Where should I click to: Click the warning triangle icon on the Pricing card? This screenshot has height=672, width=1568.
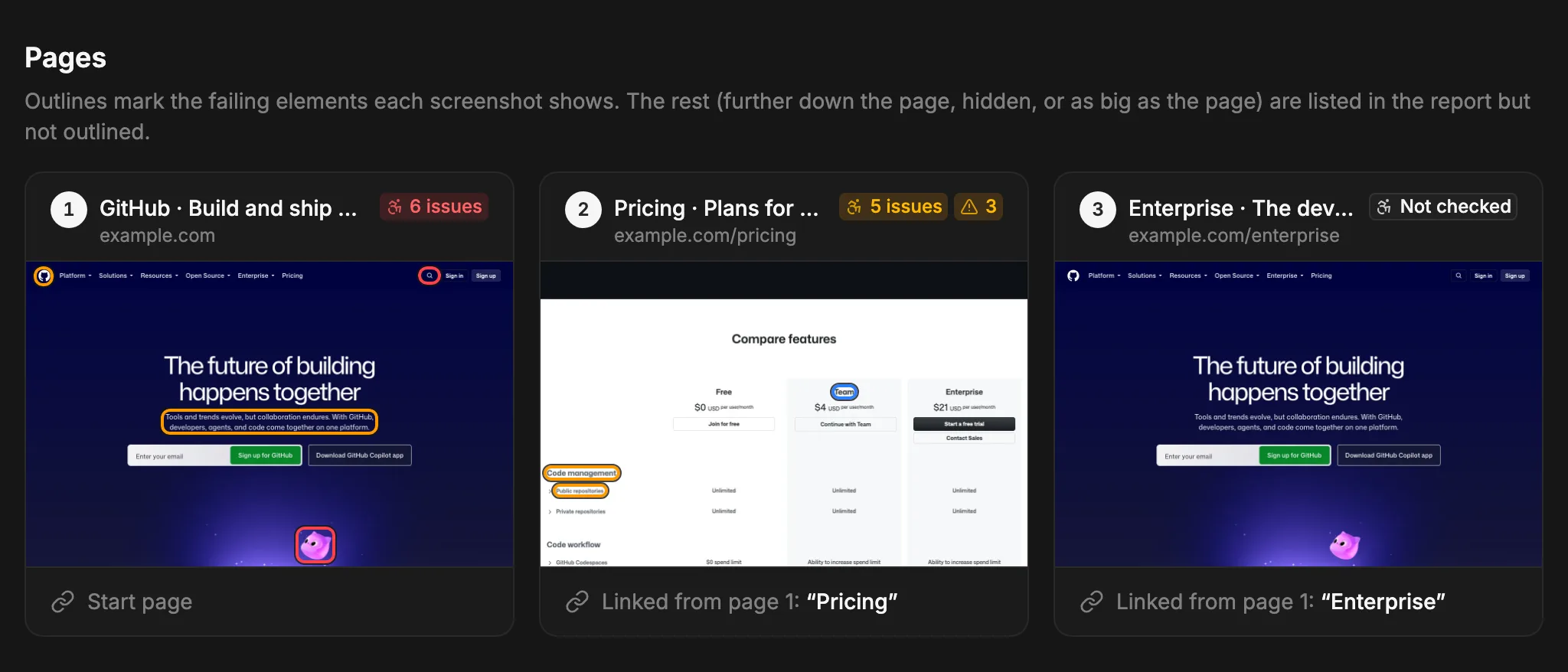(x=969, y=207)
